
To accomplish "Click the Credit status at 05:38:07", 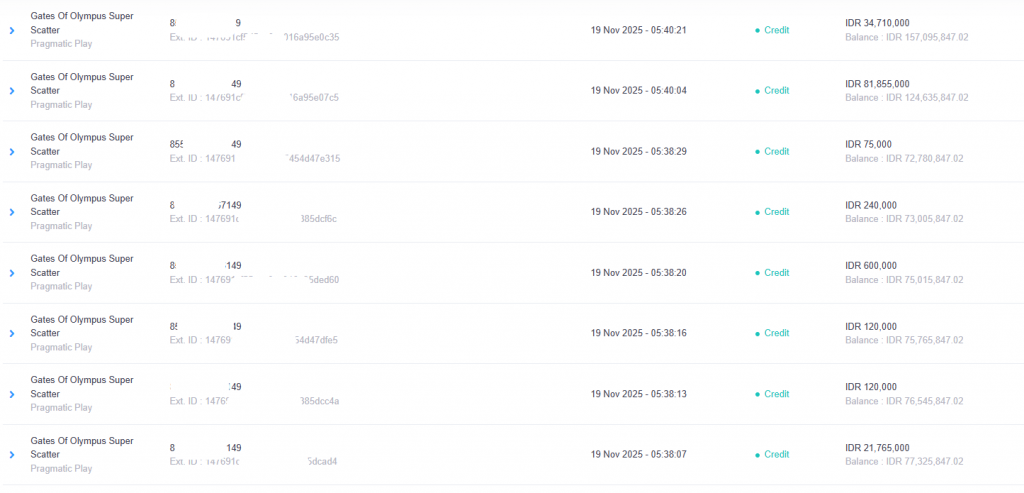I will point(776,455).
